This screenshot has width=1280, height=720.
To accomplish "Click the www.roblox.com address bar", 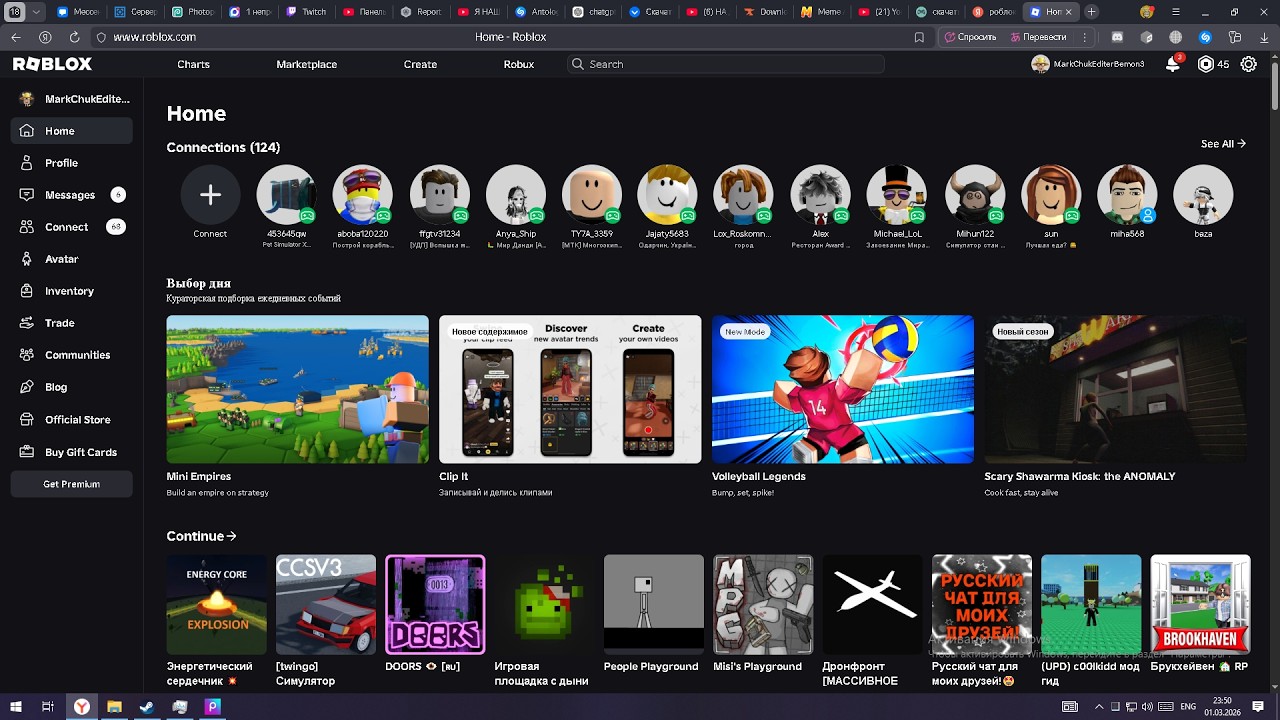I will [x=155, y=37].
